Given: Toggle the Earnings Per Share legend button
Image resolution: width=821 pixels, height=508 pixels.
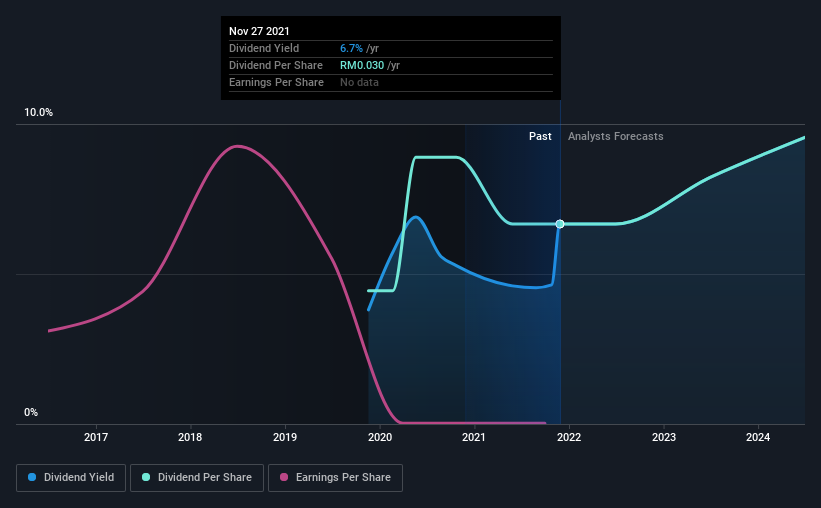Looking at the screenshot, I should [x=336, y=478].
